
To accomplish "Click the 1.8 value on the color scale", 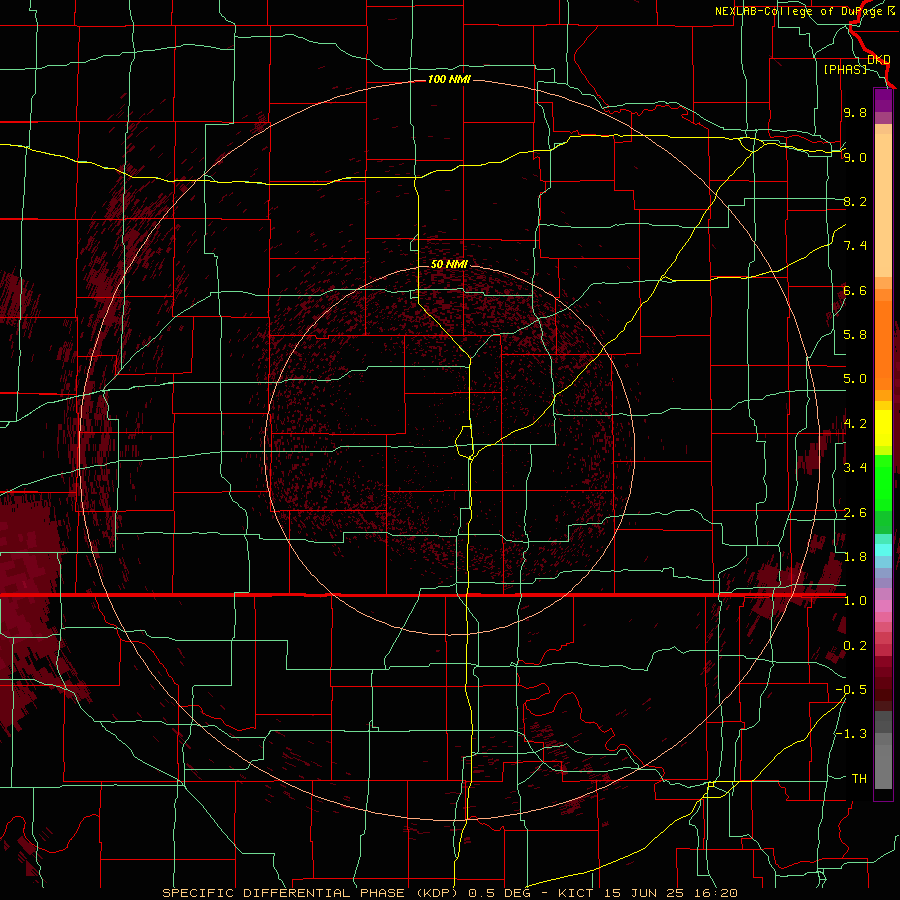I will point(855,557).
